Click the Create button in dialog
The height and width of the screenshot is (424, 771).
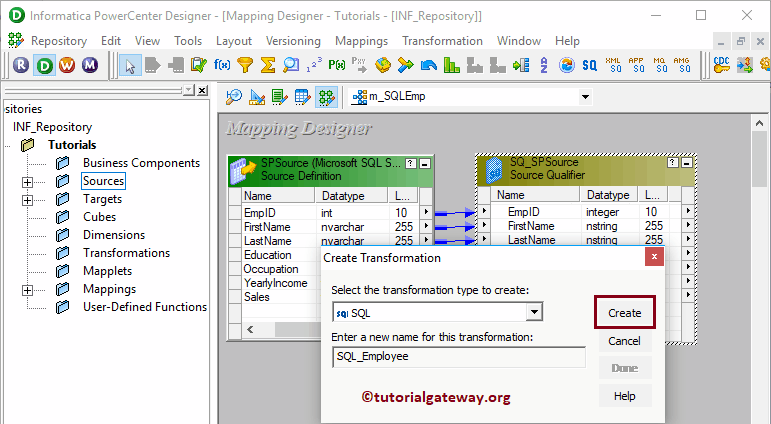pos(624,312)
